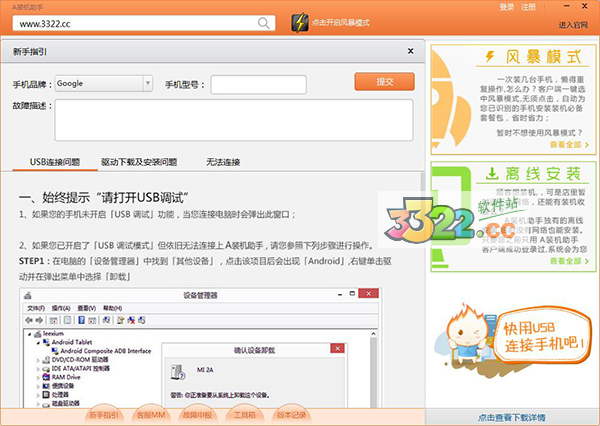The height and width of the screenshot is (426, 600).
Task: Click the 手机型号 input field
Action: tap(258, 85)
